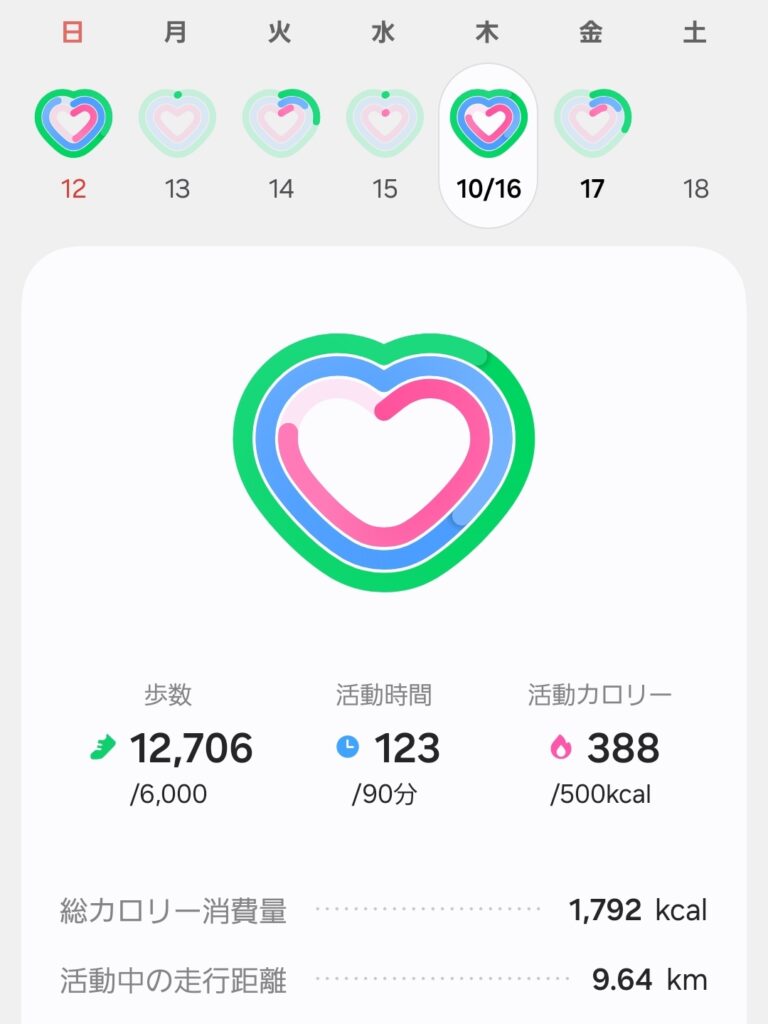Open the 123 active minutes value

coord(407,748)
